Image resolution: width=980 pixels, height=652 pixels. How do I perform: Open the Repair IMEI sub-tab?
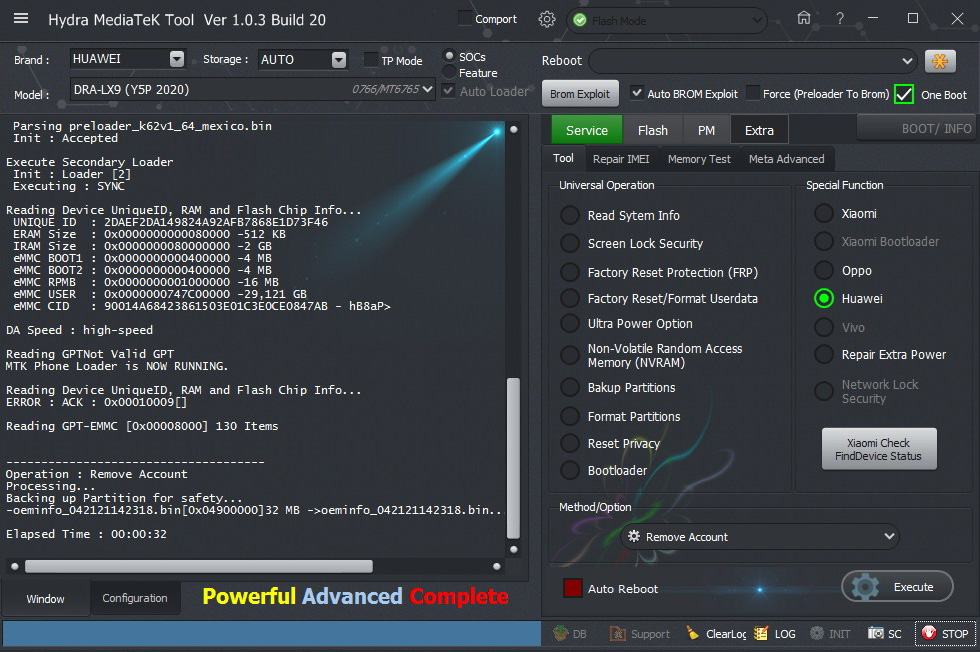[621, 159]
